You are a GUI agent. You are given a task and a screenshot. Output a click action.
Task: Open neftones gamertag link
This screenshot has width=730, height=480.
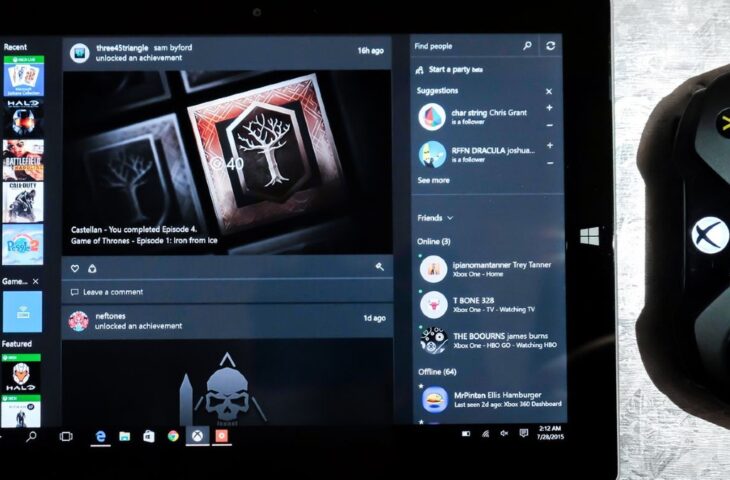pyautogui.click(x=110, y=316)
